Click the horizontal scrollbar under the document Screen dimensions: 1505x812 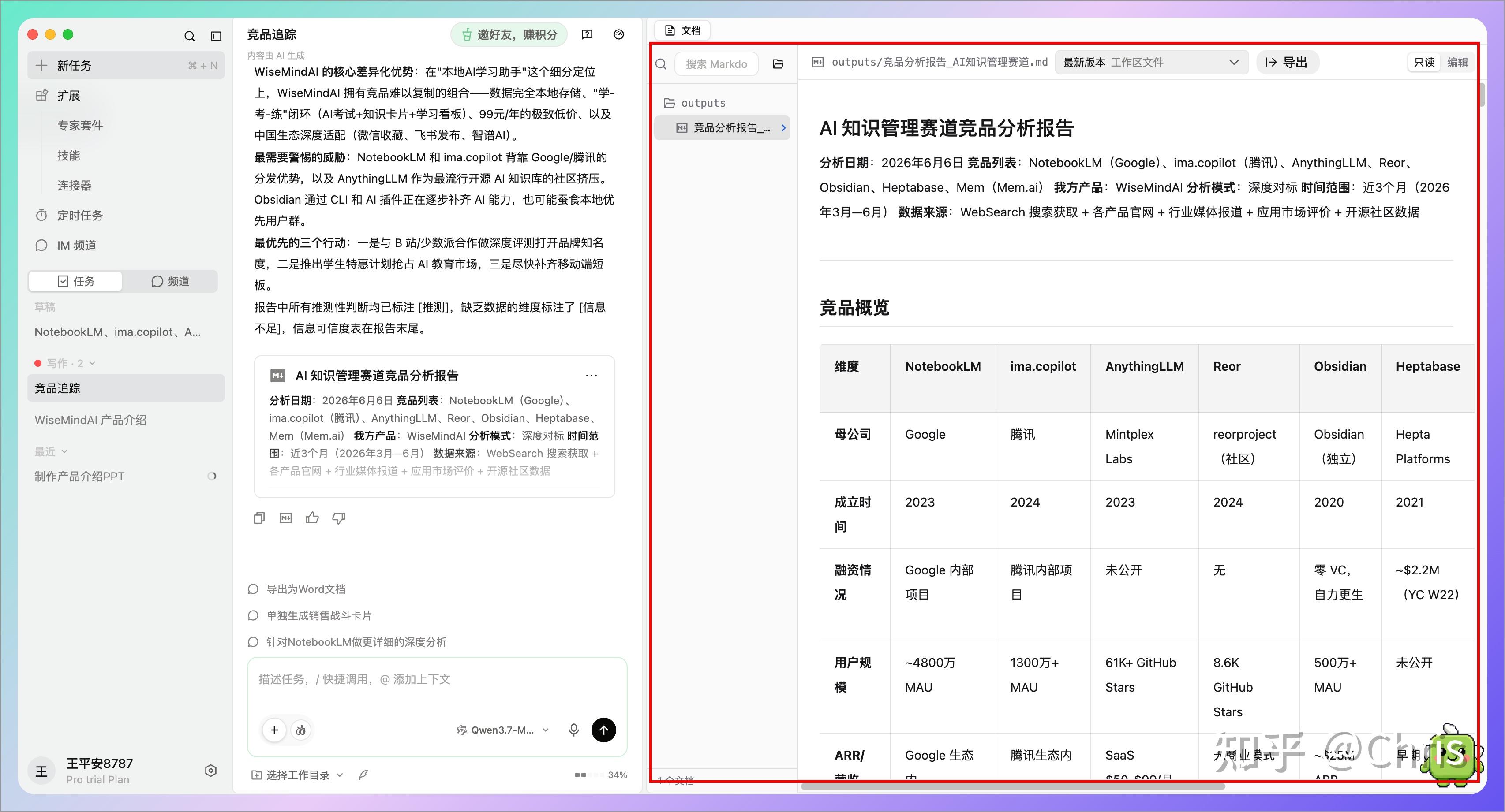click(x=1012, y=786)
